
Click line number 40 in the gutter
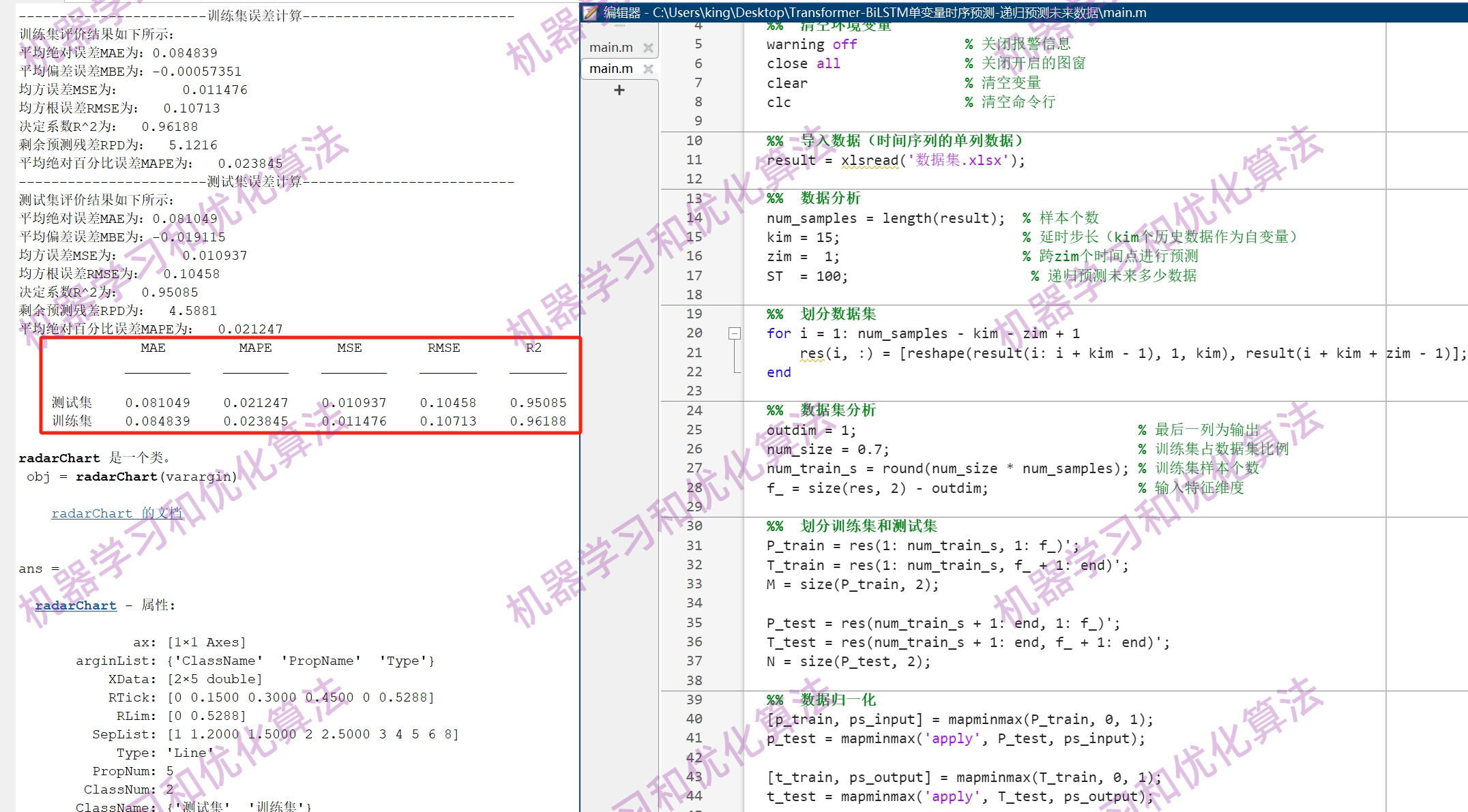tap(694, 719)
